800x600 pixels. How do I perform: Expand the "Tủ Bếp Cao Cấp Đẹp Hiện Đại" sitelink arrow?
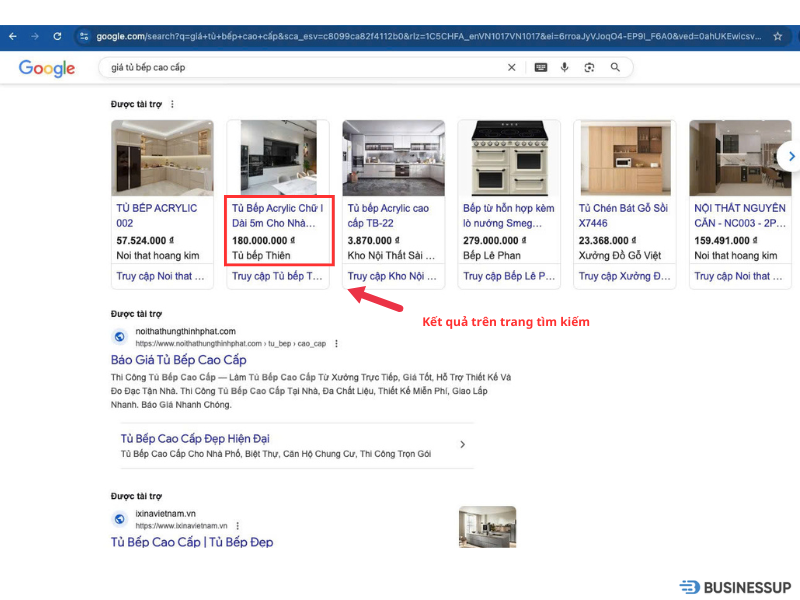(x=463, y=444)
